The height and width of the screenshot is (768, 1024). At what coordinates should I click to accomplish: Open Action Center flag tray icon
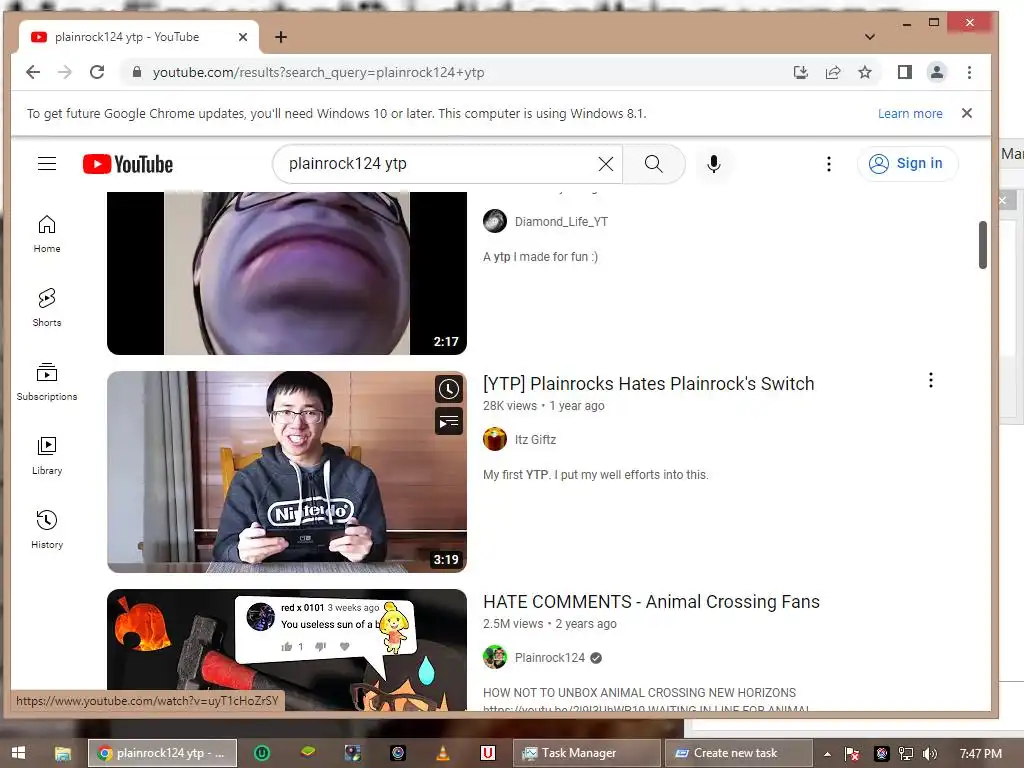pyautogui.click(x=852, y=754)
